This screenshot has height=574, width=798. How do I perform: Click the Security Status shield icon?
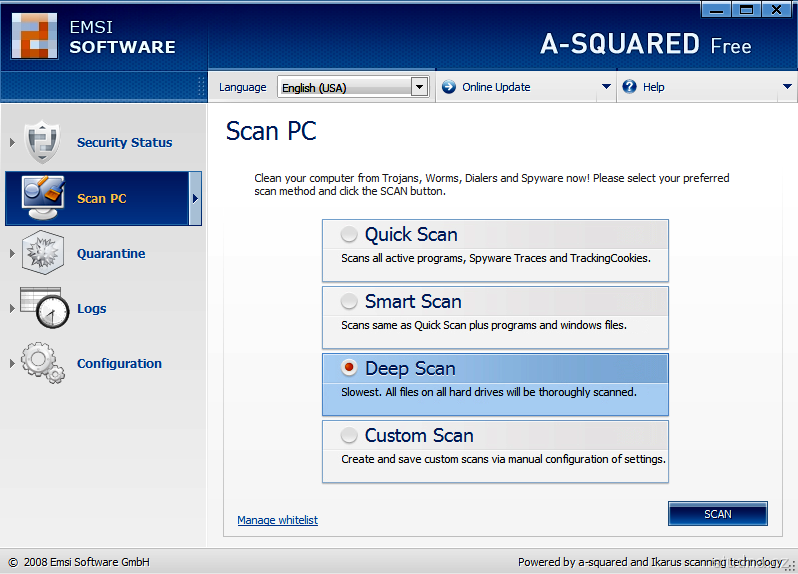pyautogui.click(x=42, y=142)
